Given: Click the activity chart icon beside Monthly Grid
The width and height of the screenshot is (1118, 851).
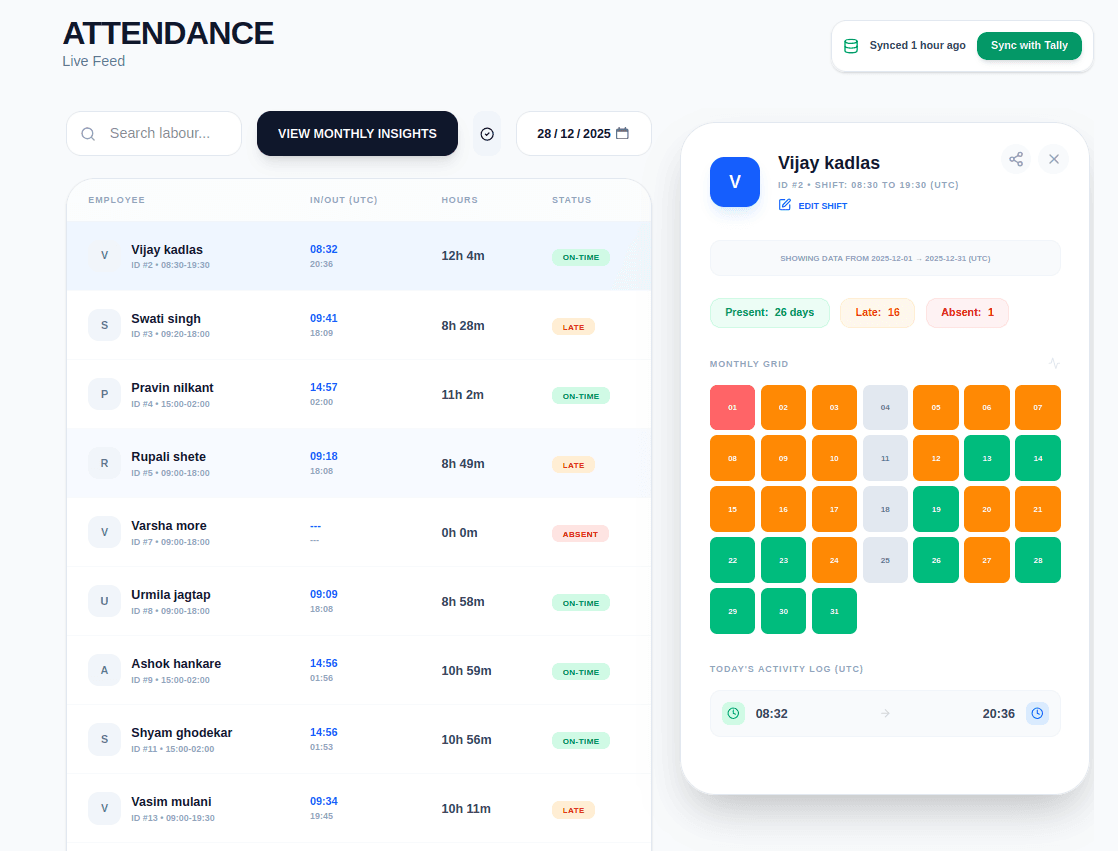Looking at the screenshot, I should click(1054, 363).
